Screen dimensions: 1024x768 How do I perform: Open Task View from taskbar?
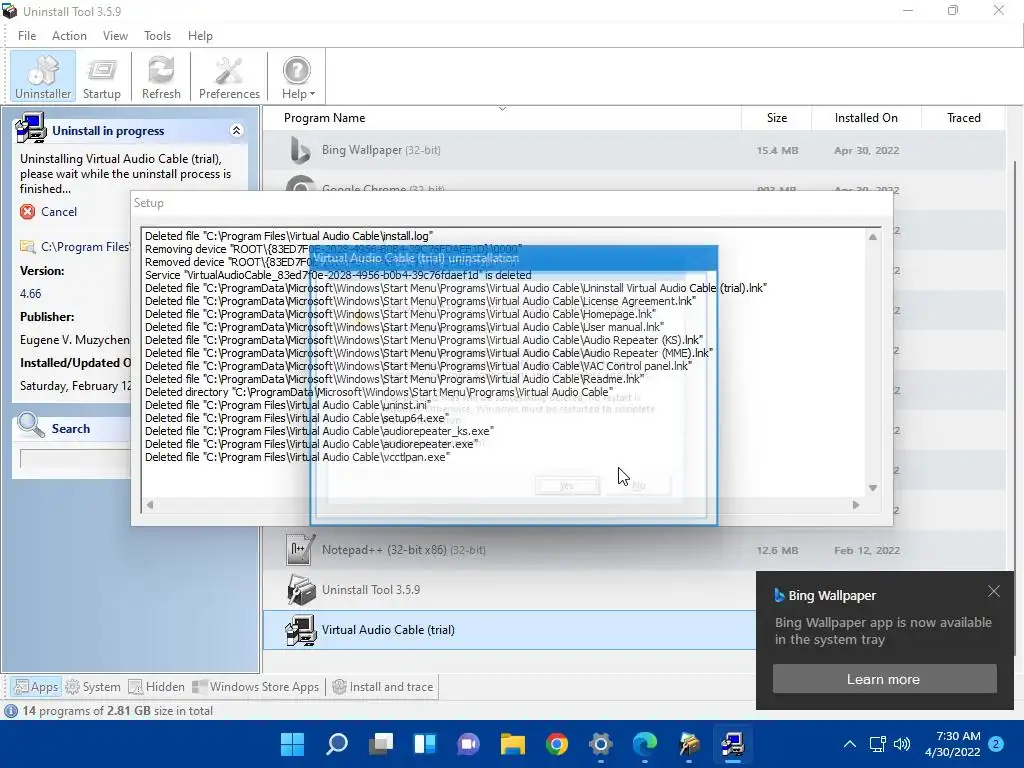381,744
